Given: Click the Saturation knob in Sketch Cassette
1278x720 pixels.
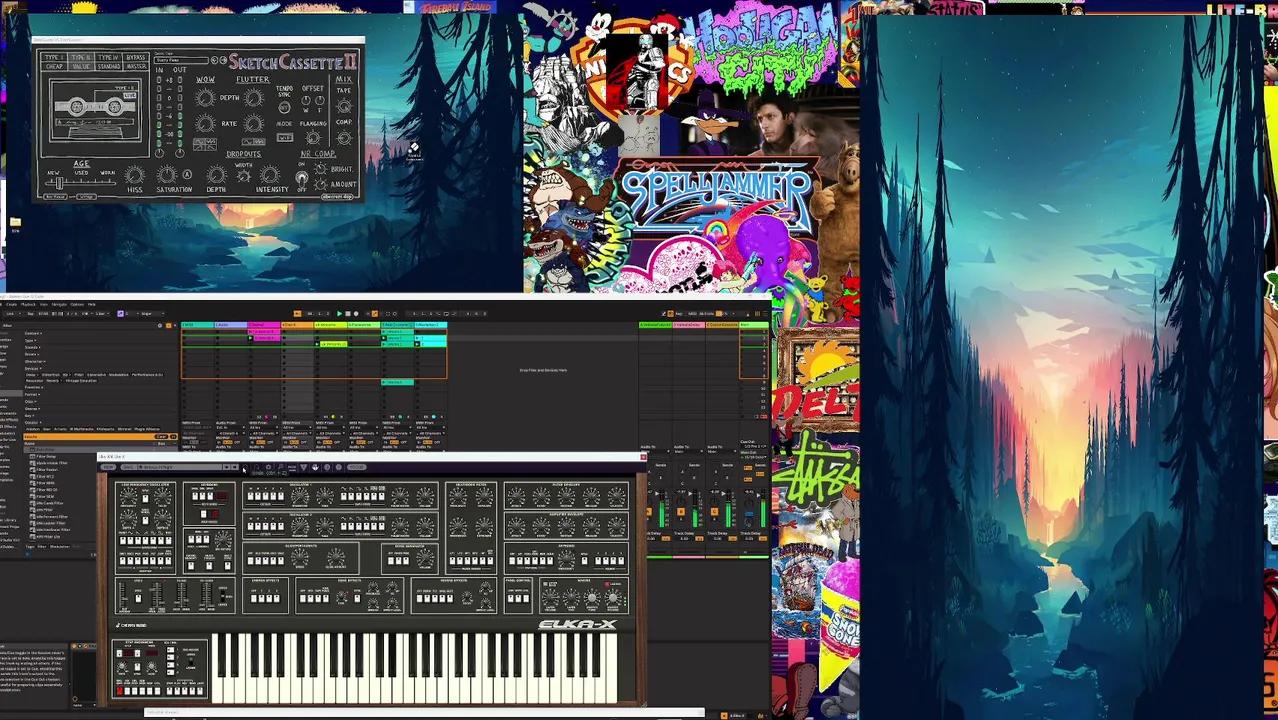Looking at the screenshot, I should coord(167,175).
